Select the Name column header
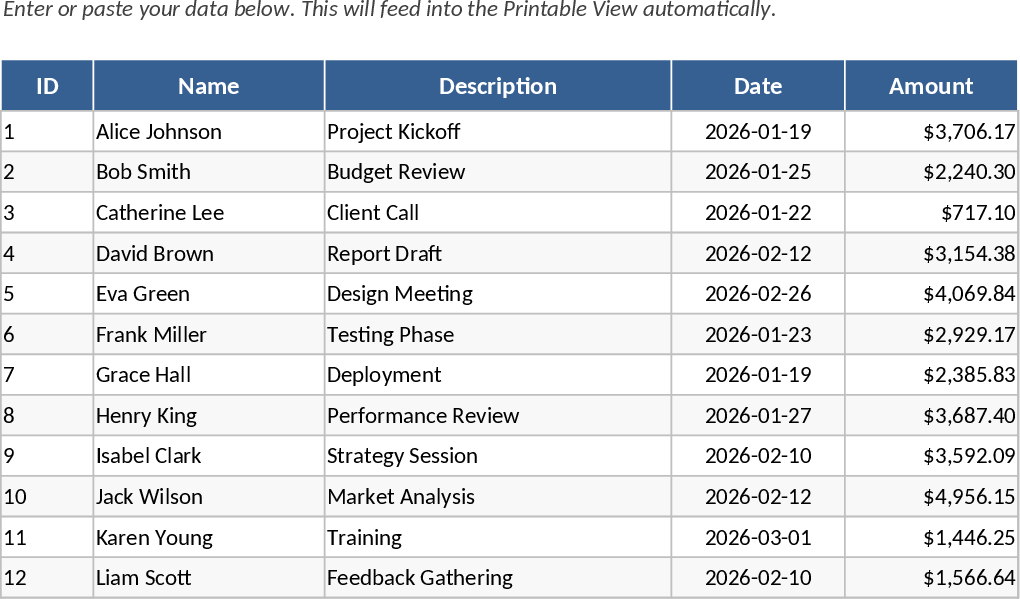This screenshot has height=599, width=1020. pos(208,86)
